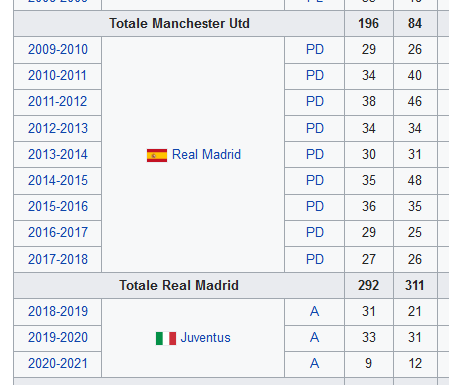
Task: Go to the 2013-2014 season page
Action: click(58, 154)
